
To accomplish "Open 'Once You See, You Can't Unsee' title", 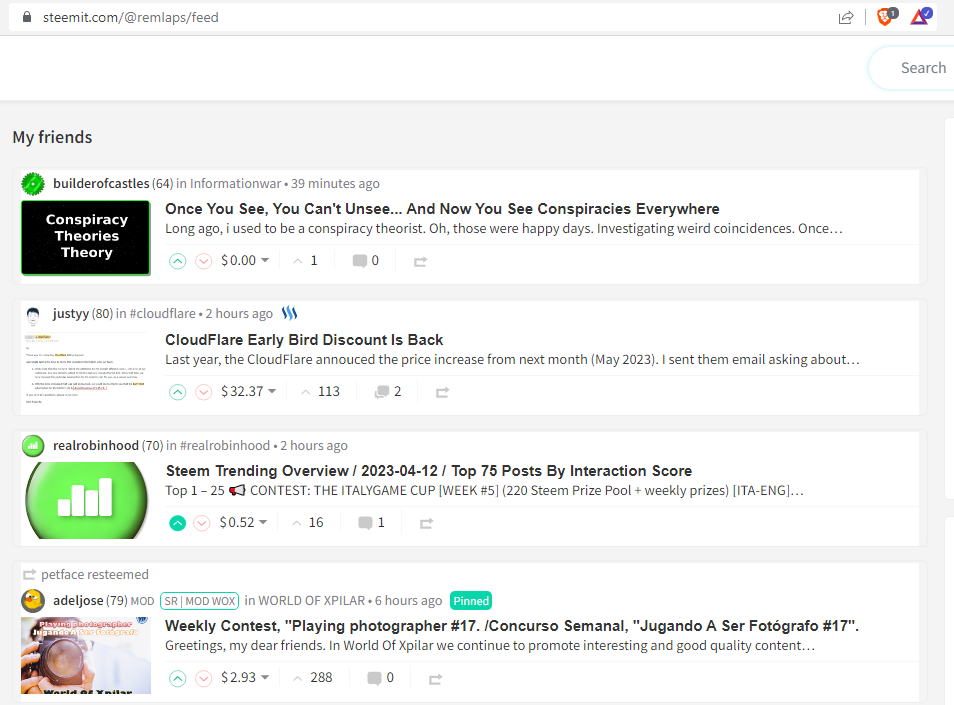I will click(442, 209).
